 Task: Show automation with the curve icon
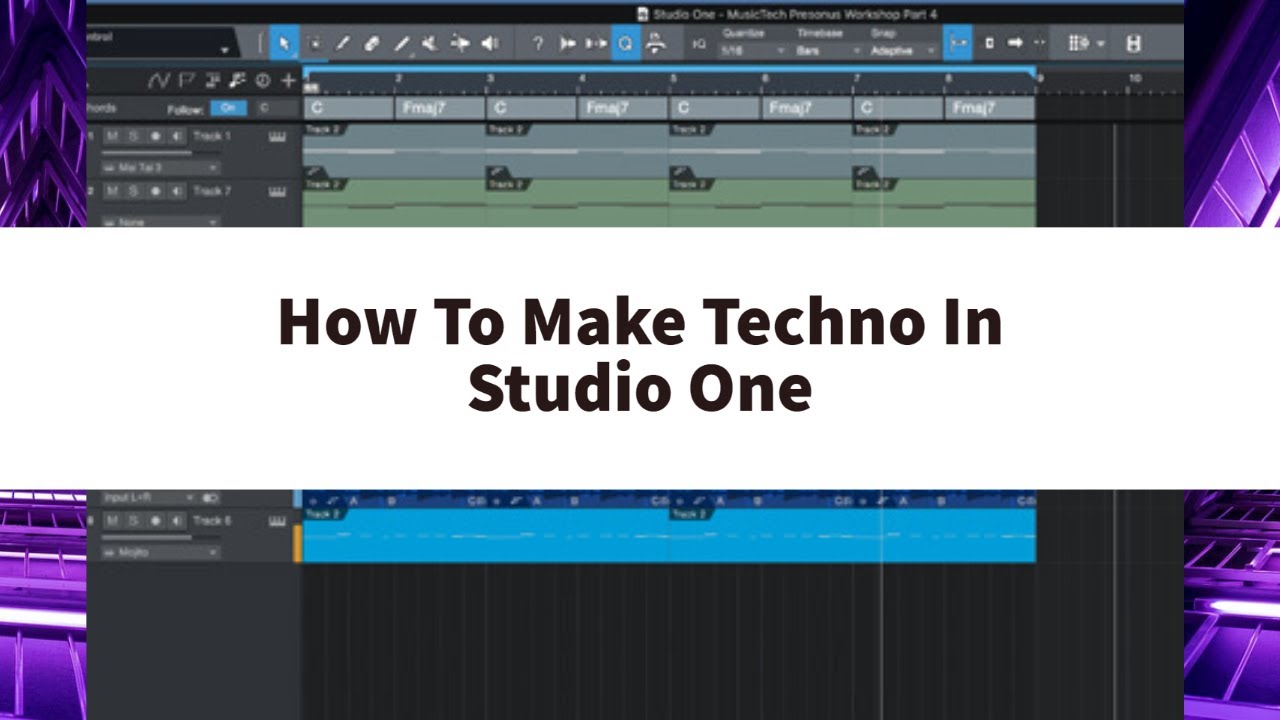[159, 80]
